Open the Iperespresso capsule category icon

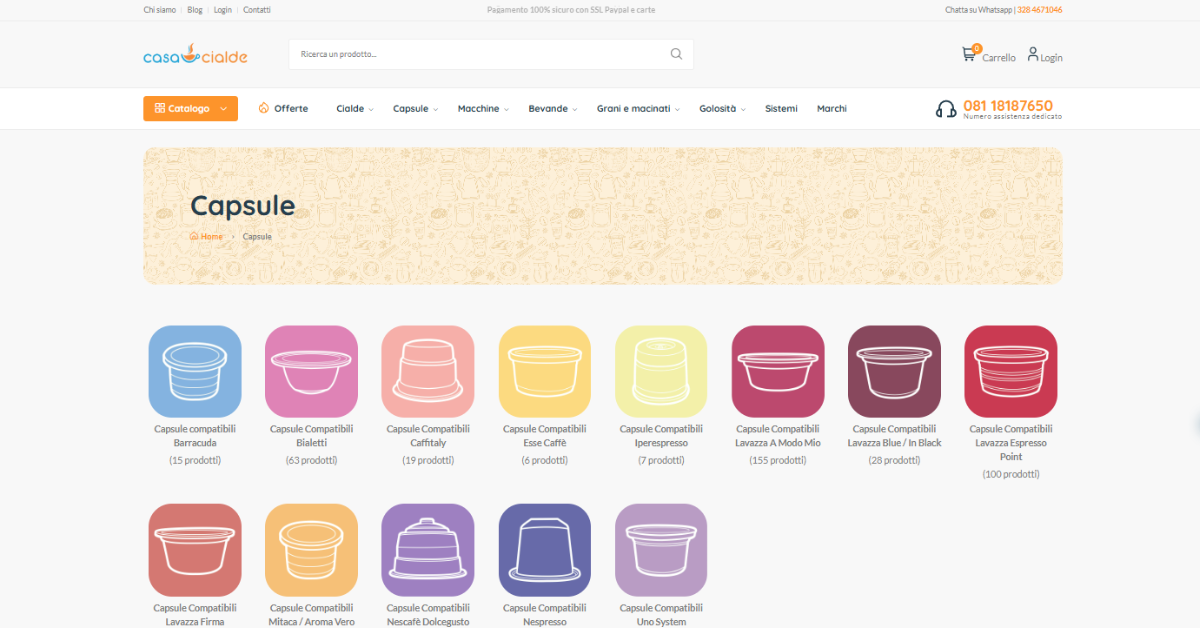tap(661, 371)
